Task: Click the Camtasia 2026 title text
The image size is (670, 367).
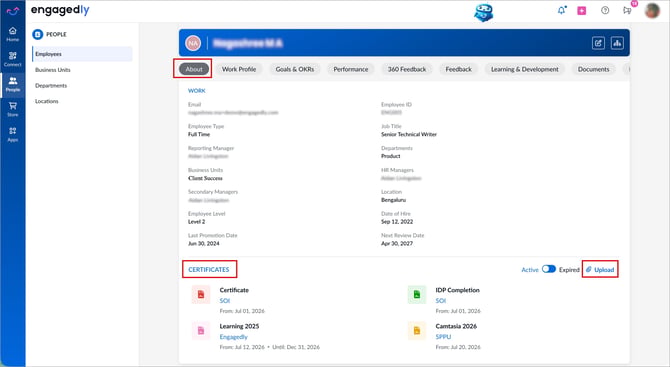Action: [x=456, y=326]
